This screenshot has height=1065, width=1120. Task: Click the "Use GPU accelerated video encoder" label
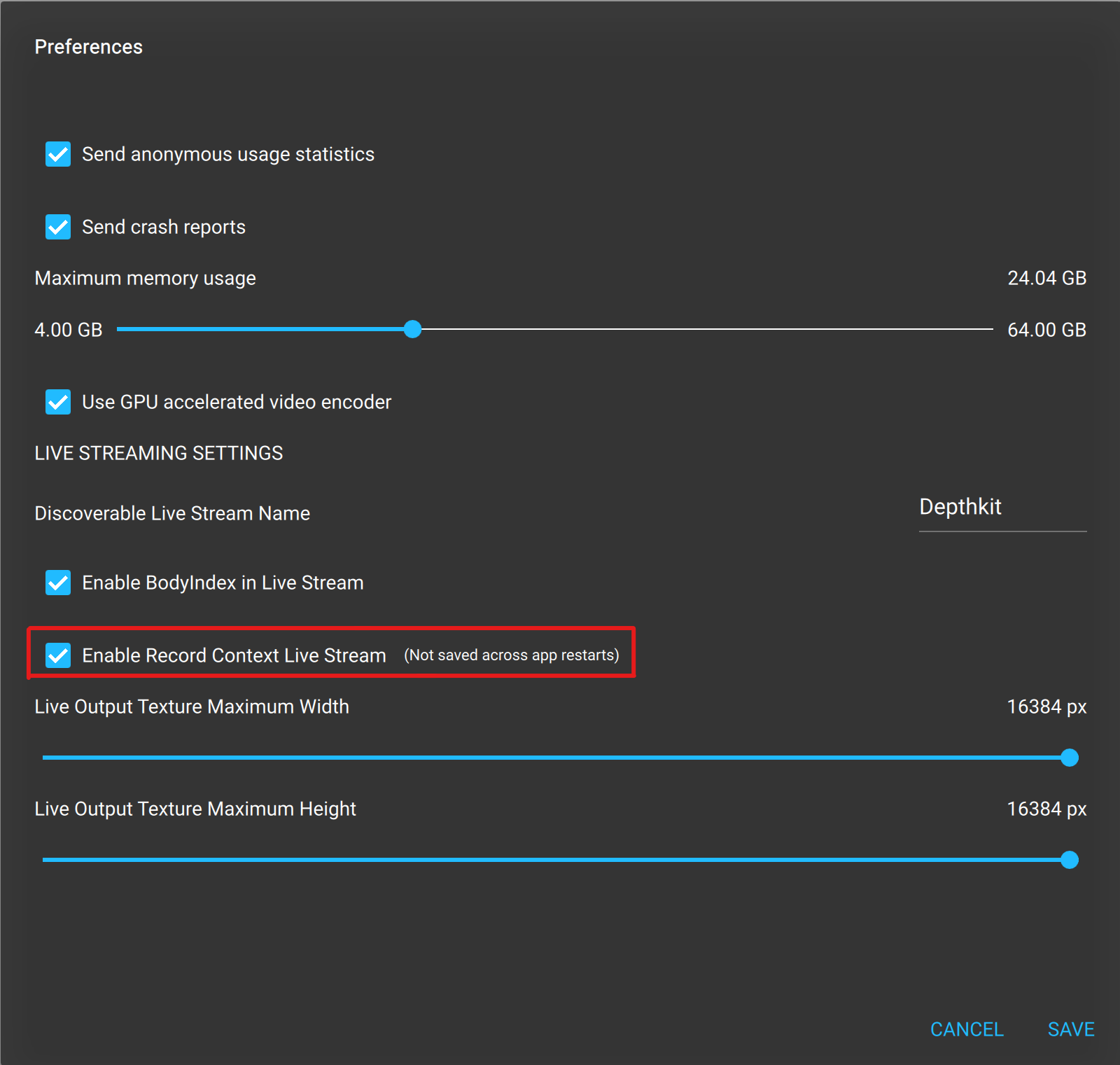point(237,402)
